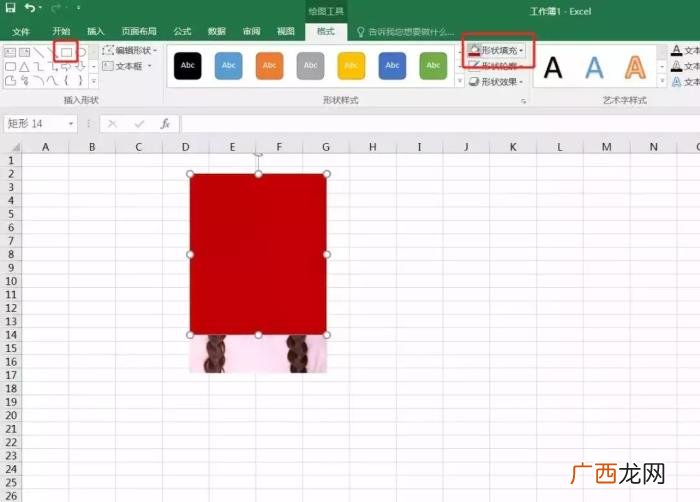
Task: Select the triangle shape in shapes gallery
Action: [x=24, y=67]
